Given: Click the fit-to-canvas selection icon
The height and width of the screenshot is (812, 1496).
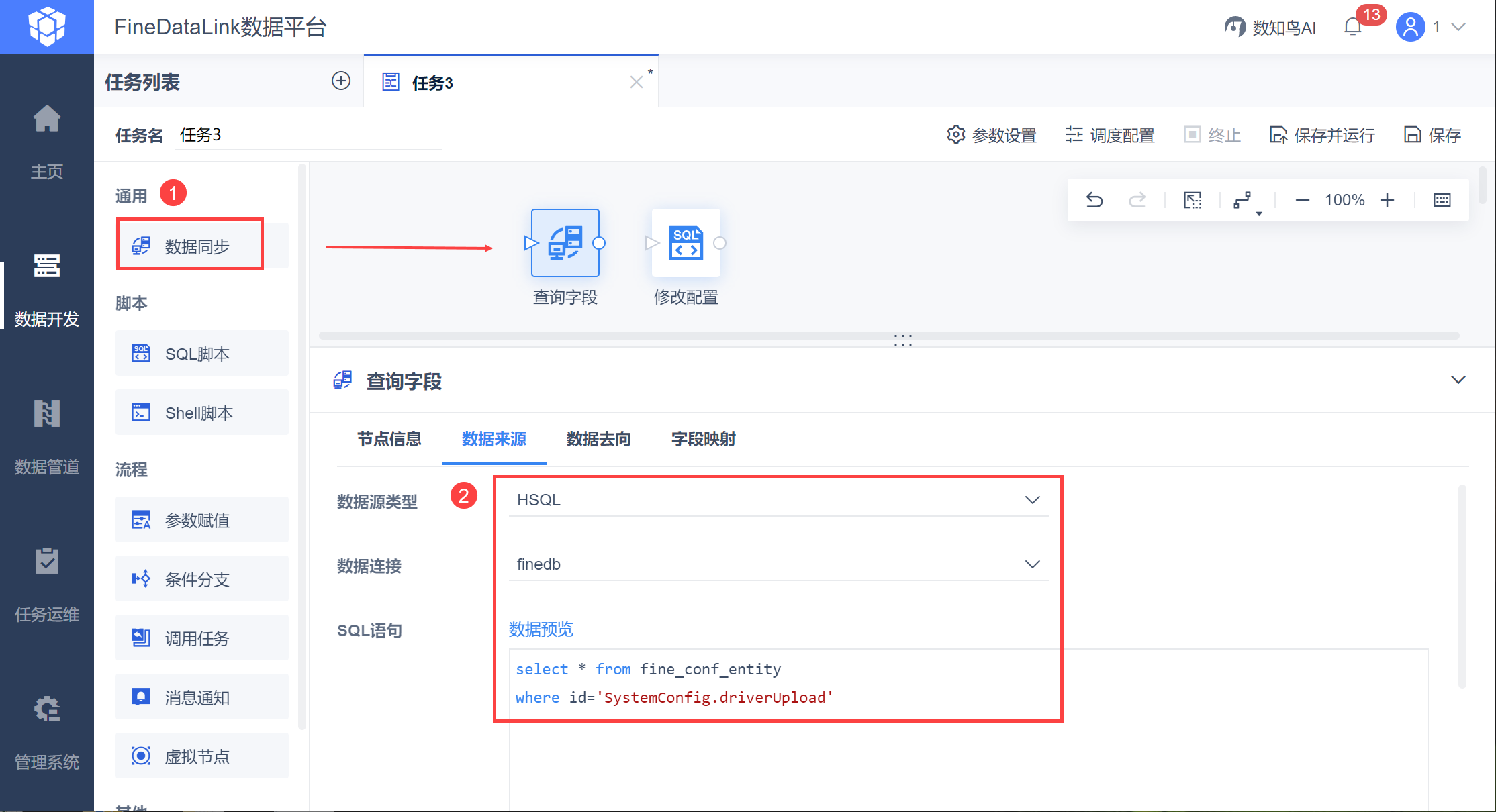Looking at the screenshot, I should (x=1193, y=200).
